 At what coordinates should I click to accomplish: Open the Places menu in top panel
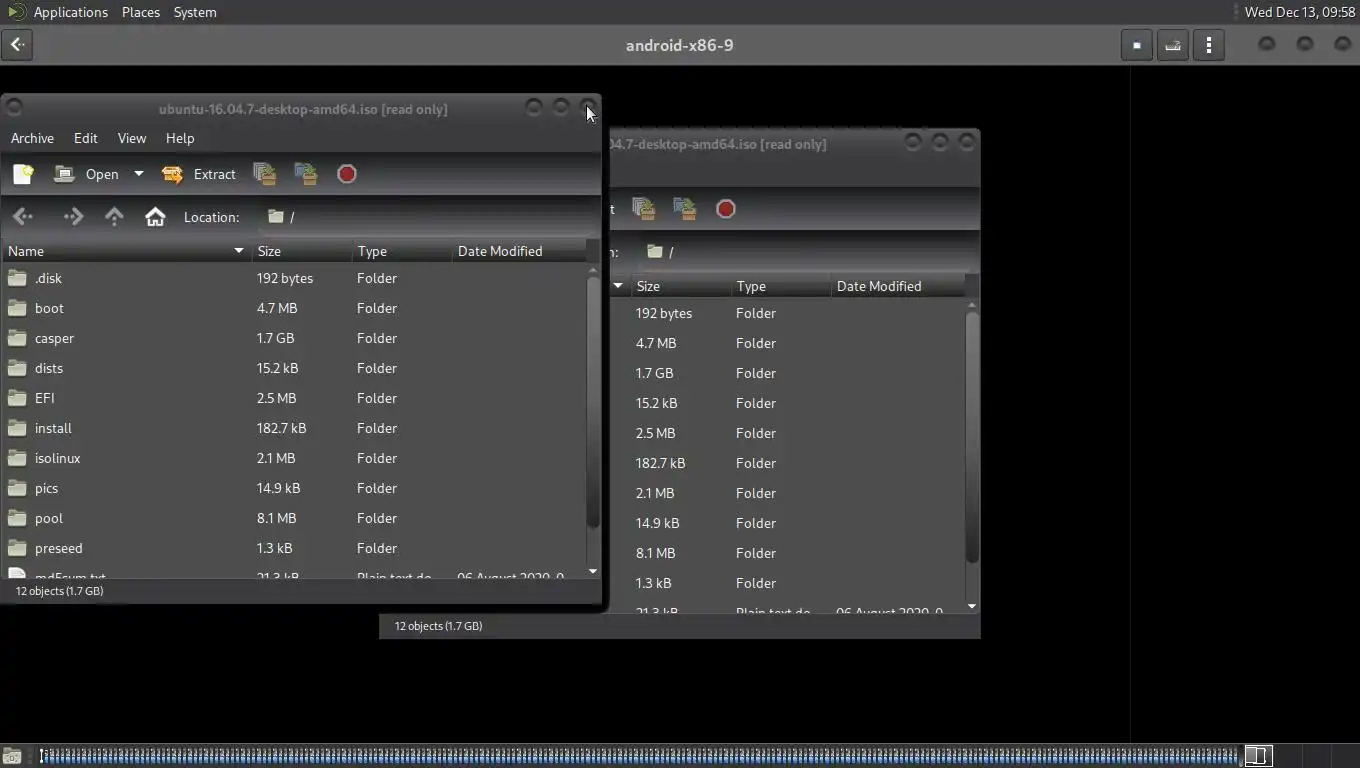tap(141, 12)
